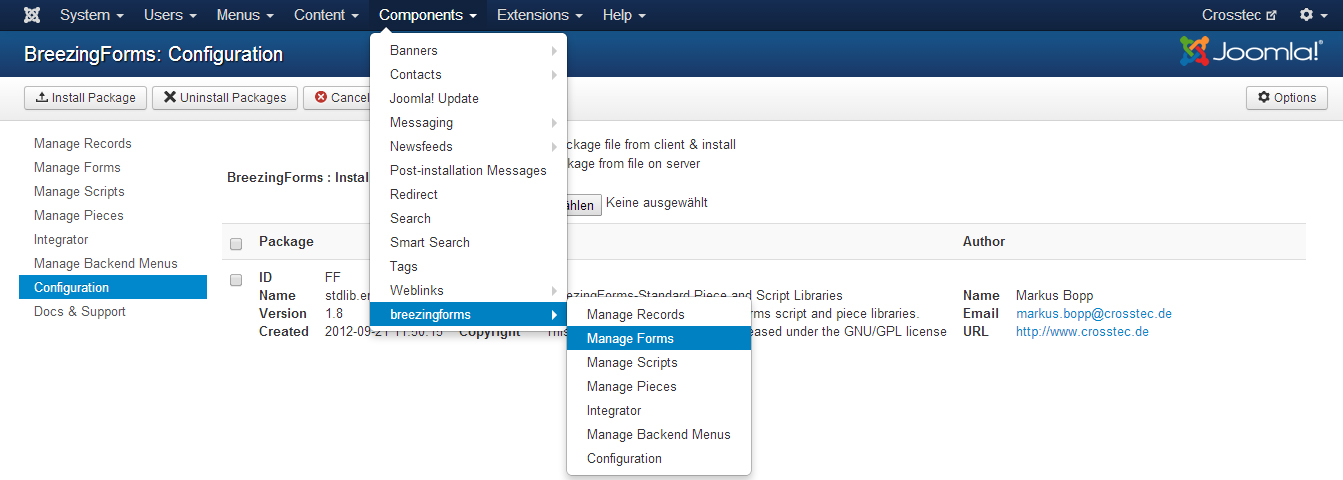Select Post-installation Messages entry
Screen dimensions: 1343x480
point(468,171)
